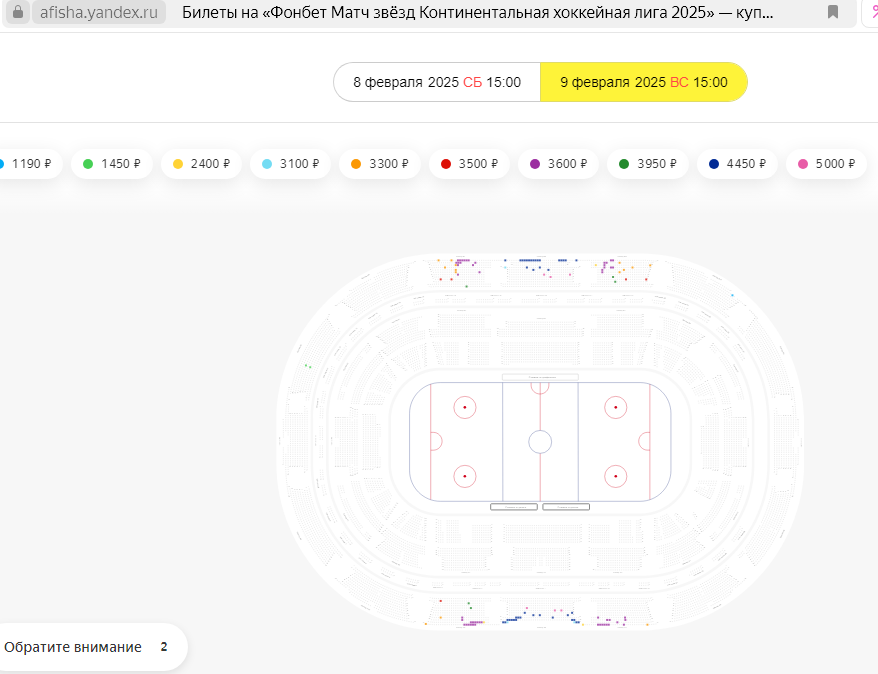Toggle the 2400 ₽ price filter
878x674 pixels.
201,164
